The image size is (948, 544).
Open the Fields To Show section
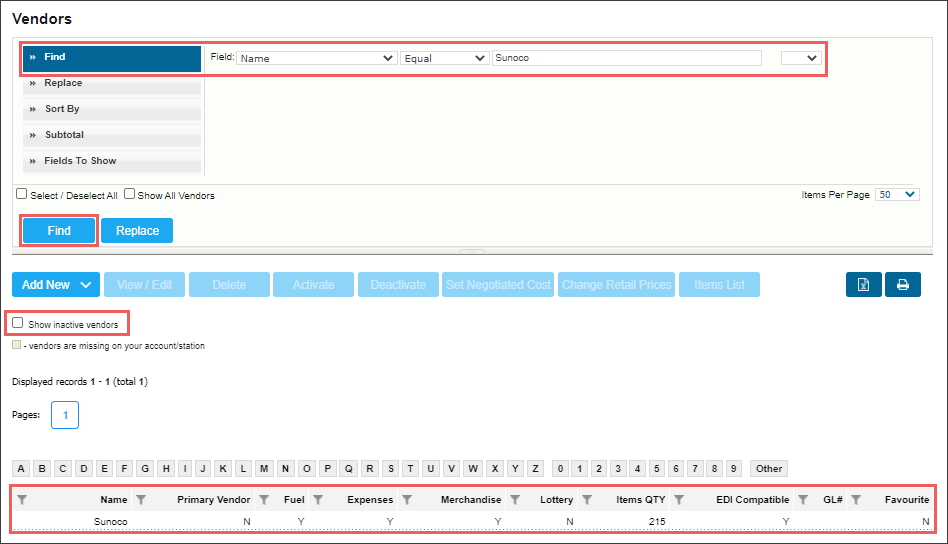(112, 161)
